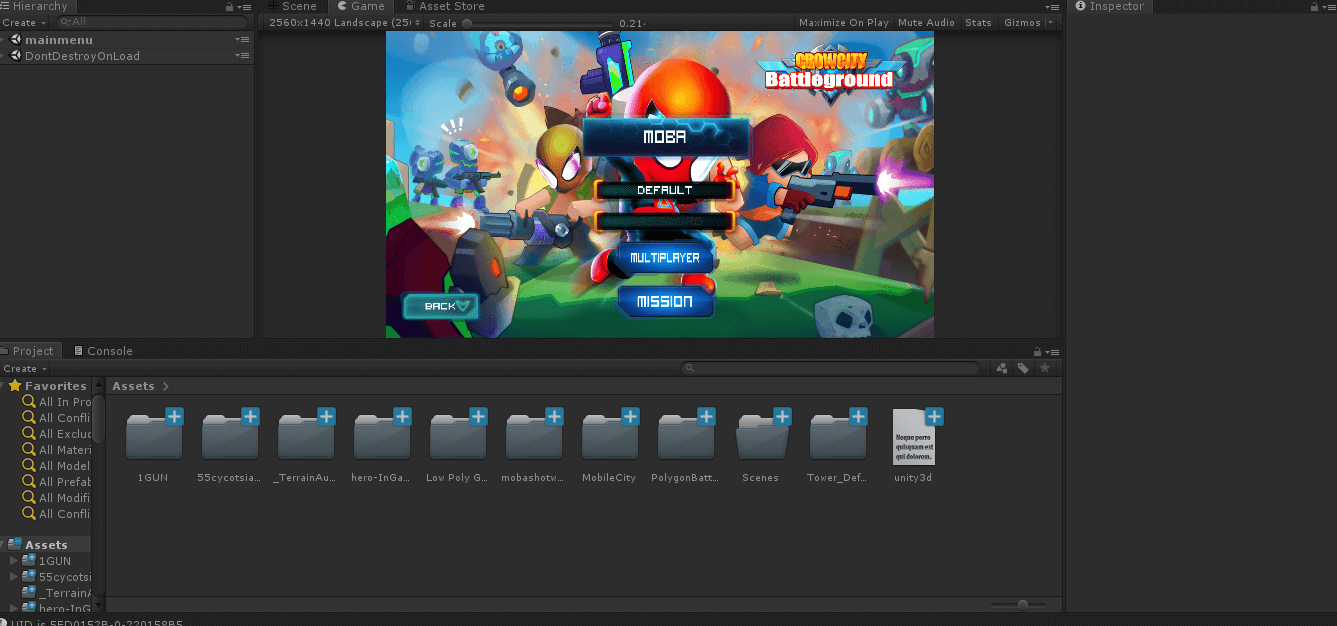Select the Inspector tab
This screenshot has width=1337, height=626.
point(1109,6)
